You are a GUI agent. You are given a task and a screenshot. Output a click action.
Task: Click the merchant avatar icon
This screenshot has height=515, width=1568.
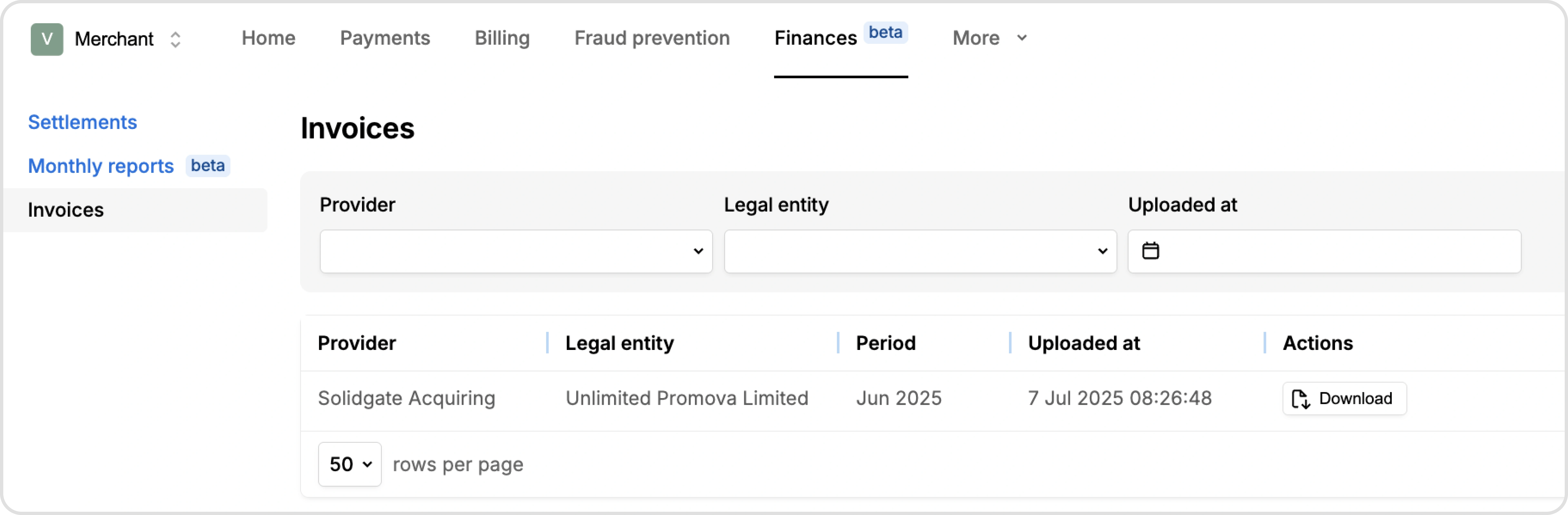click(46, 39)
